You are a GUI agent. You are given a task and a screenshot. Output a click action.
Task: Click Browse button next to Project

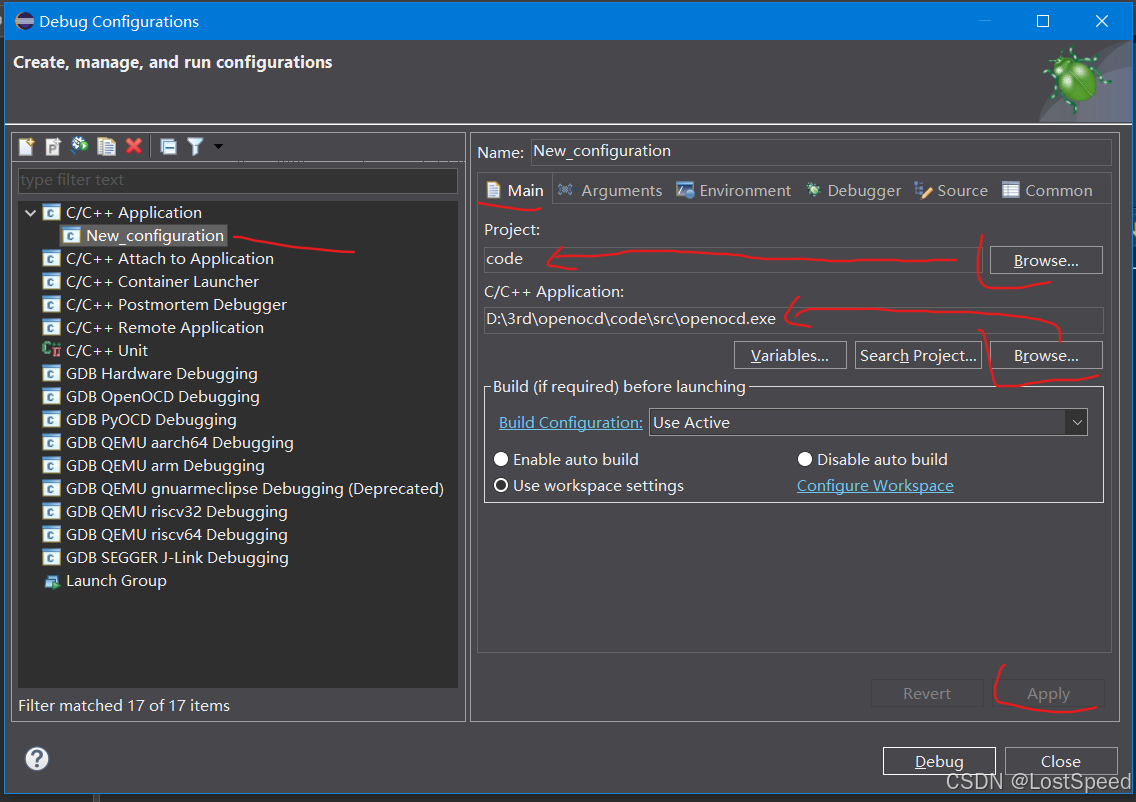(x=1046, y=261)
